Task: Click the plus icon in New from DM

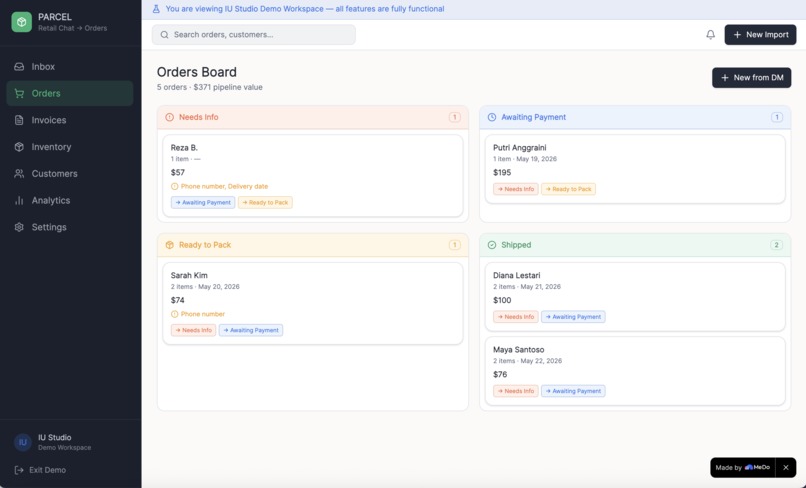Action: pyautogui.click(x=725, y=78)
